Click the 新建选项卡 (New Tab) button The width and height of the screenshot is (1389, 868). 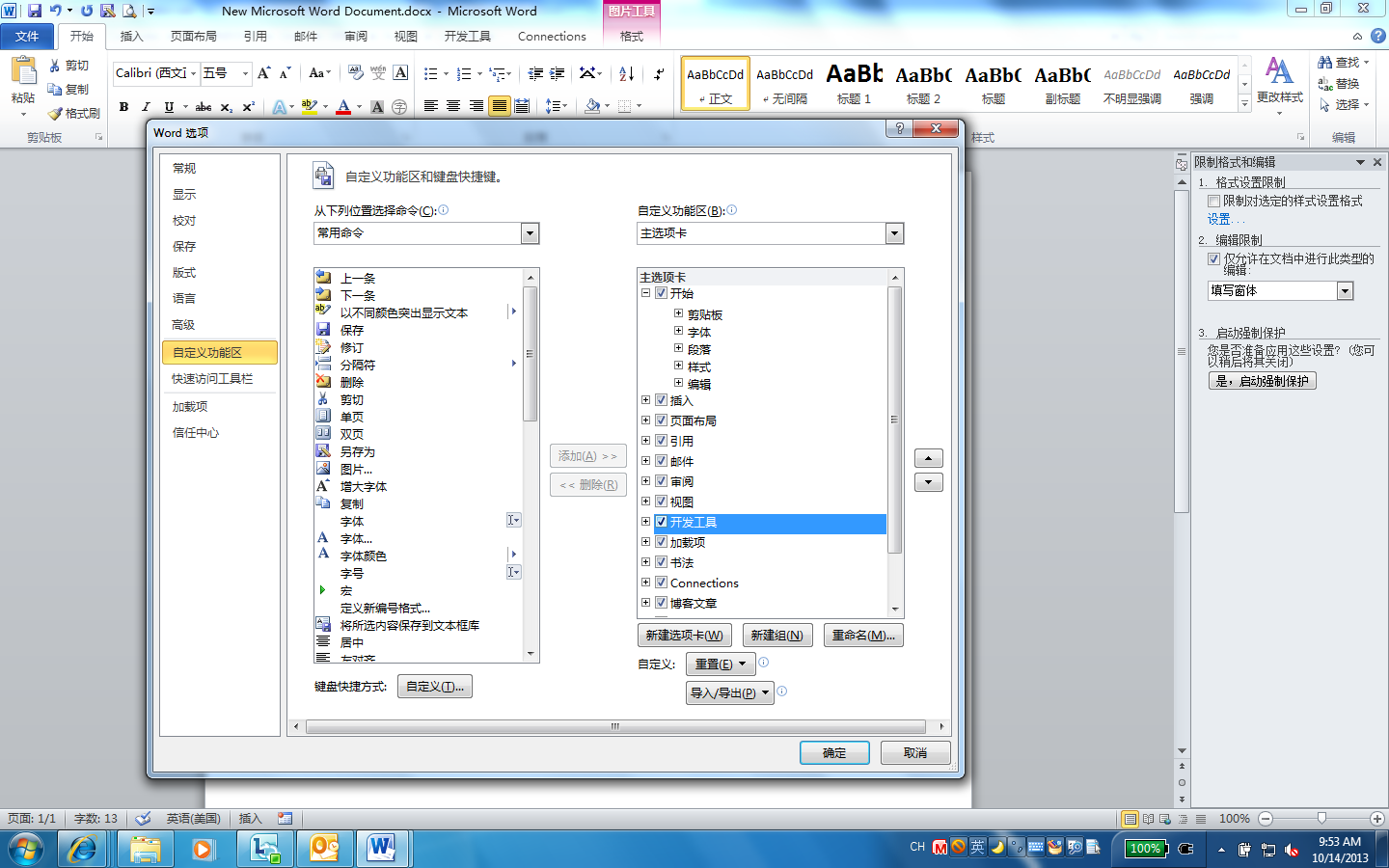[685, 636]
